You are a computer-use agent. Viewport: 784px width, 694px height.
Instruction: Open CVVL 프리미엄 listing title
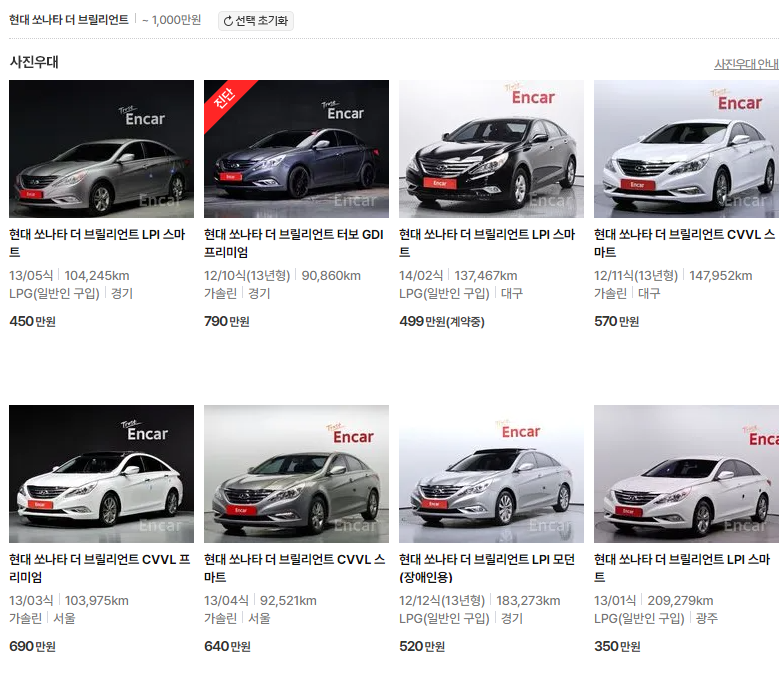coord(100,568)
